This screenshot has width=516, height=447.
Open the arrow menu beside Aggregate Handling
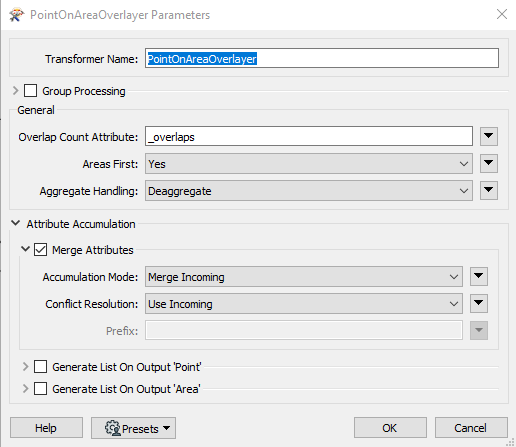pos(489,190)
